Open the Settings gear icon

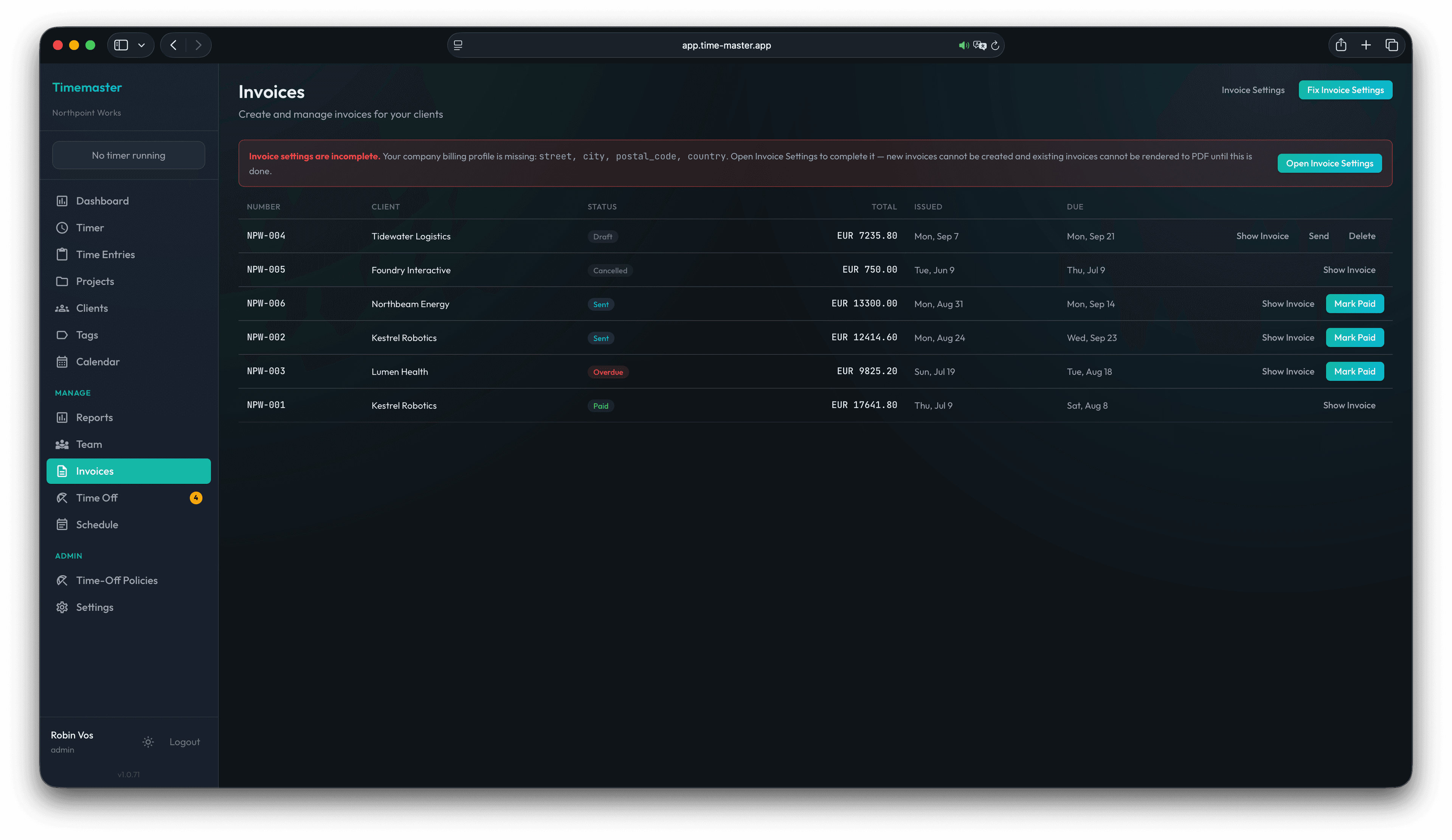tap(62, 607)
